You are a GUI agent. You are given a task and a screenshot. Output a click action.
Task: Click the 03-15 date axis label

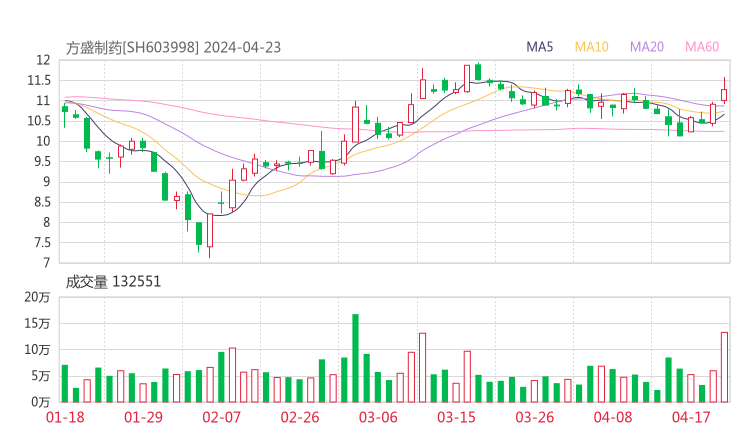pyautogui.click(x=456, y=417)
